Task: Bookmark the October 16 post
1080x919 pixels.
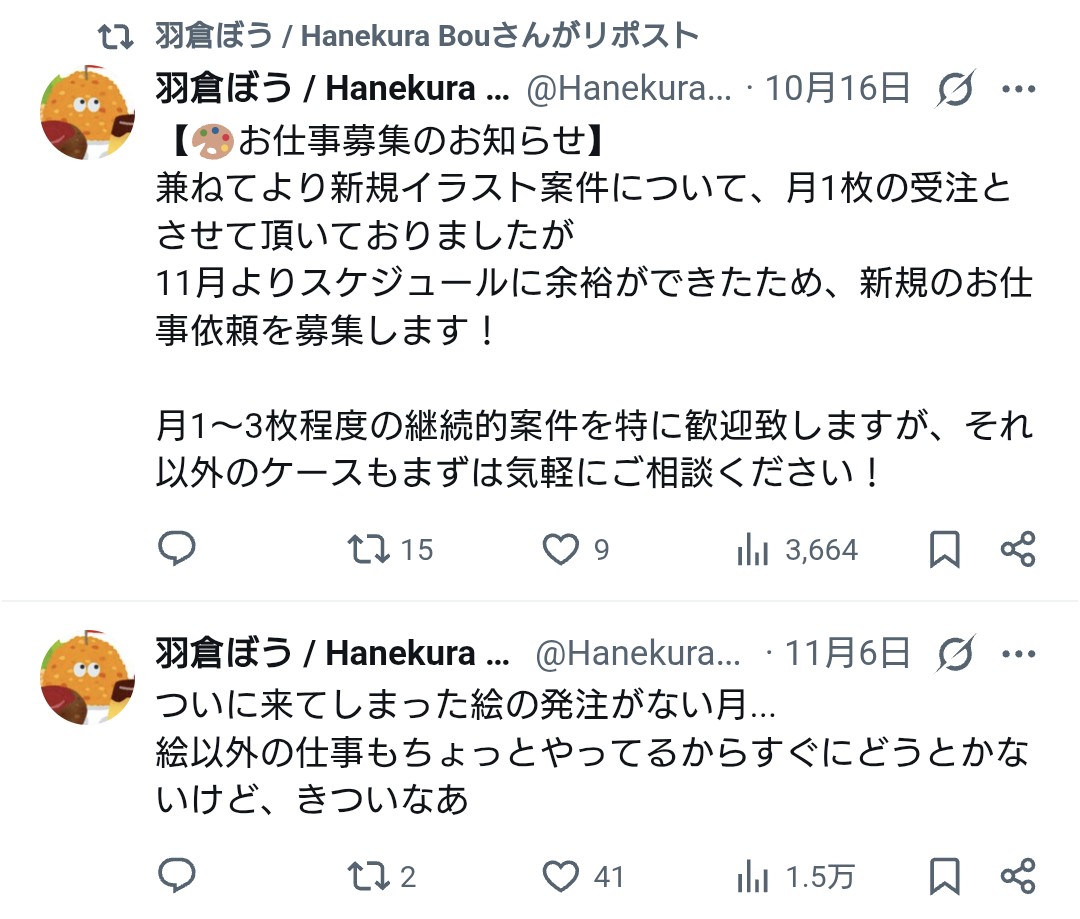Action: 945,549
